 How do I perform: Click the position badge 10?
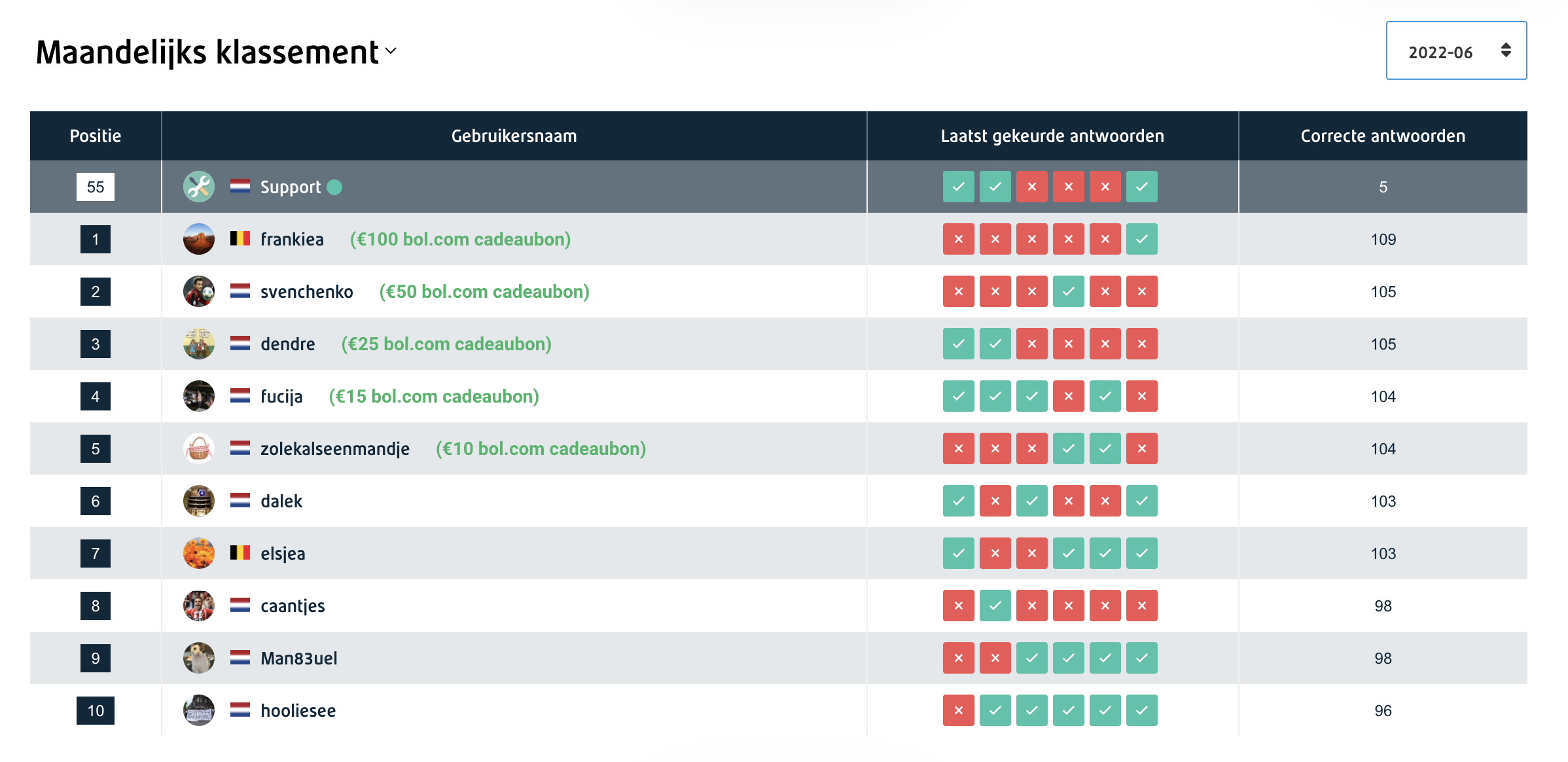click(x=96, y=710)
